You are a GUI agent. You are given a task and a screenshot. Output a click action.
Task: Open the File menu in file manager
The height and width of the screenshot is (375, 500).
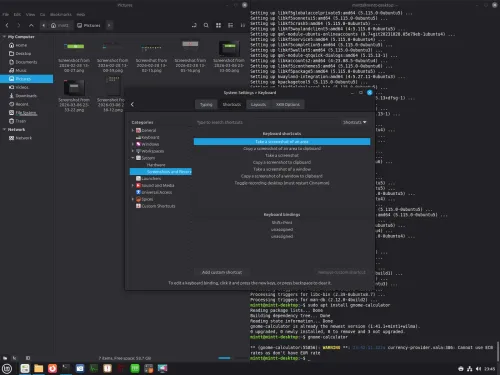6,15
